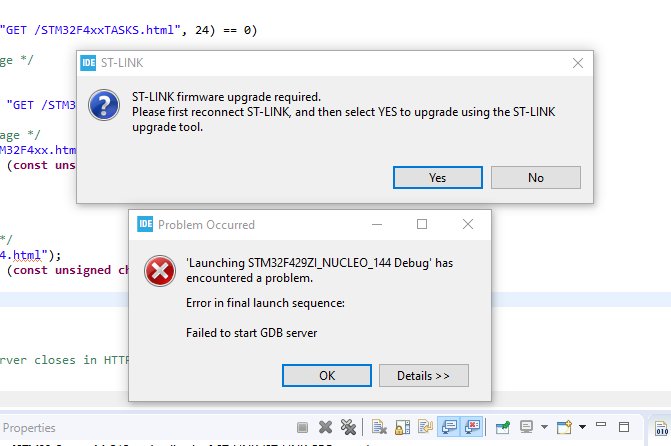
Task: Click Remove All Terminated Launches double-X icon
Action: (348, 427)
